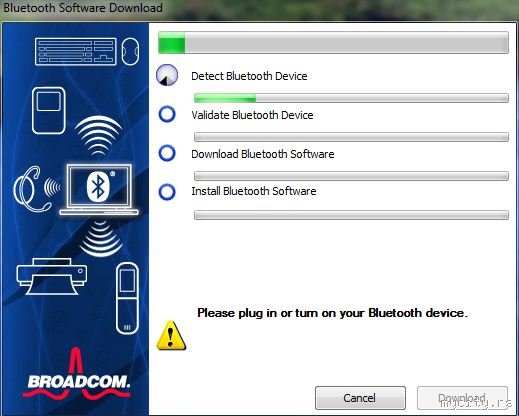This screenshot has width=519, height=416.
Task: Click the PDA handheld device icon
Action: coord(49,111)
